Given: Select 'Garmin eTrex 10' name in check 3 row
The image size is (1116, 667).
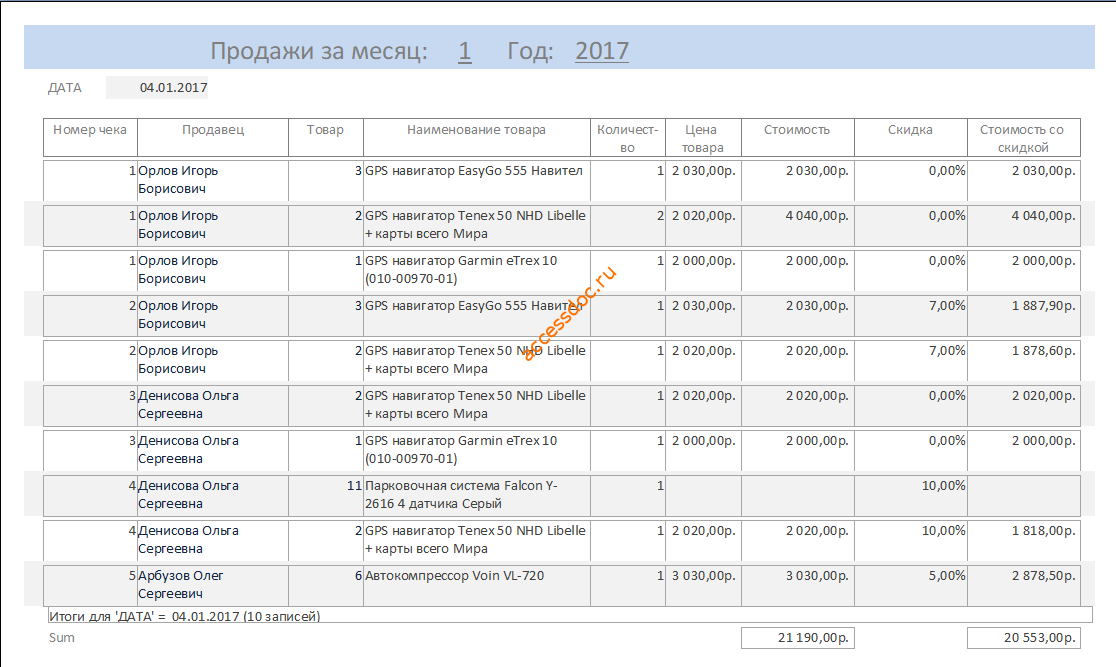Looking at the screenshot, I should coord(476,451).
